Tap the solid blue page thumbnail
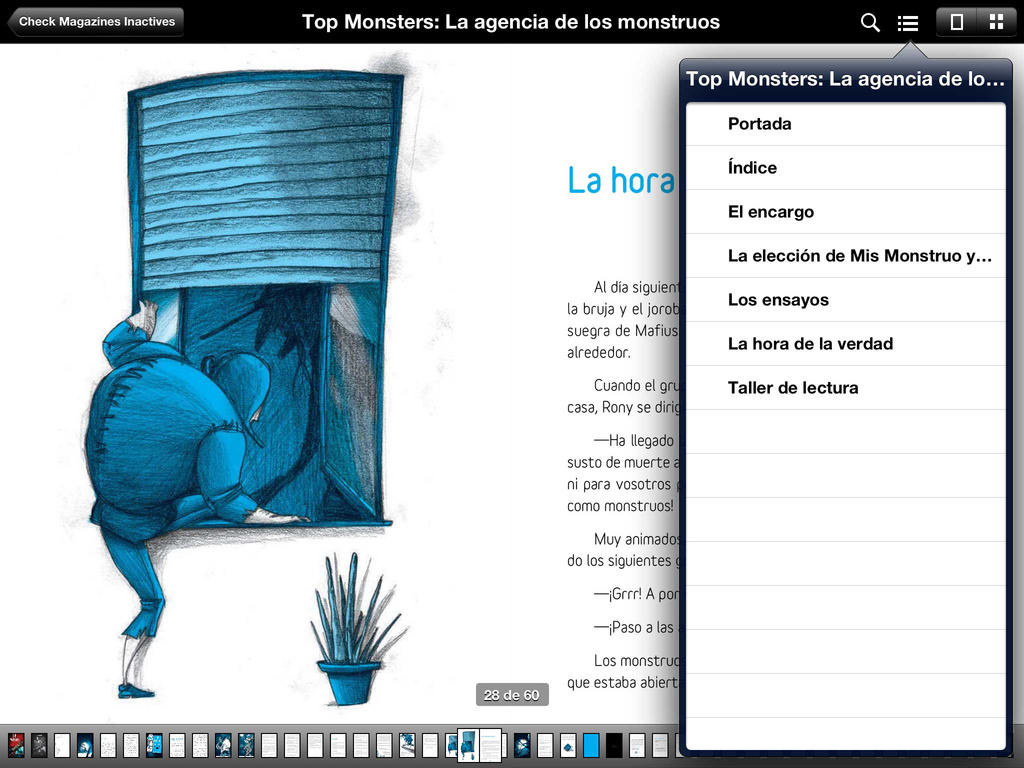 point(591,745)
